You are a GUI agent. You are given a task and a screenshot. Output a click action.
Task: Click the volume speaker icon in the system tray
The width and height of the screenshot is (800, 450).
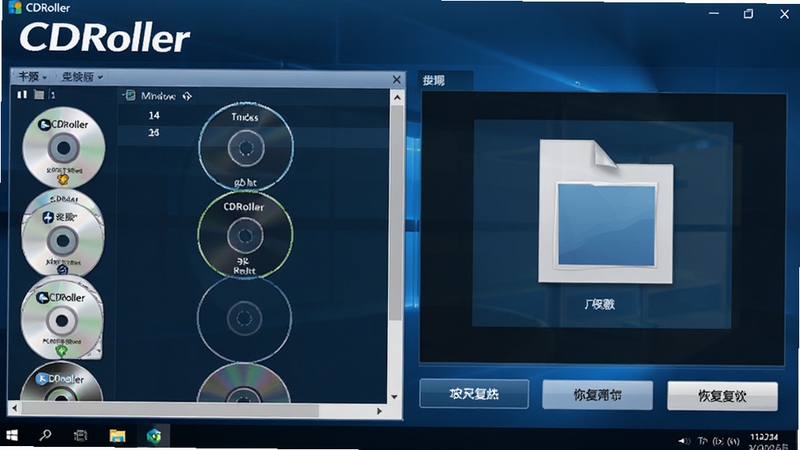[684, 441]
